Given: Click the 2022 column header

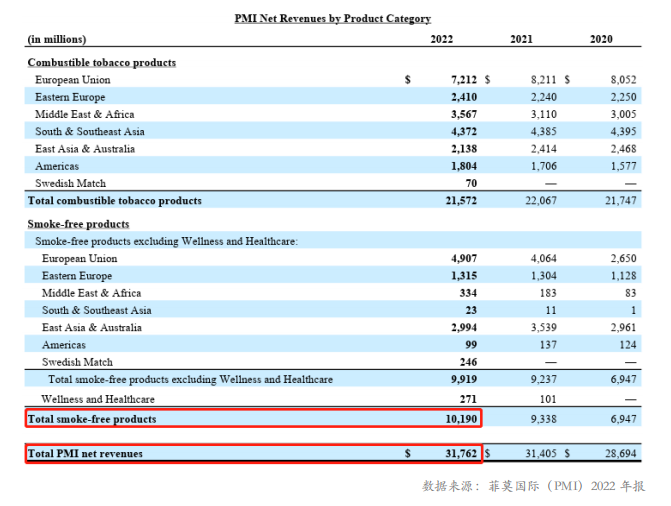Looking at the screenshot, I should pyautogui.click(x=441, y=39).
